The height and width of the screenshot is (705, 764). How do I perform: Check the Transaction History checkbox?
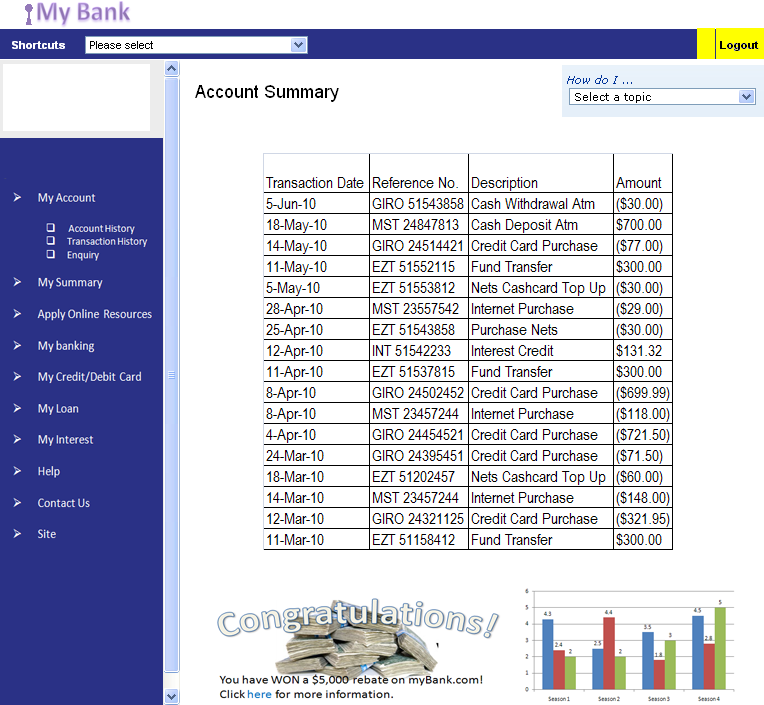pos(51,241)
